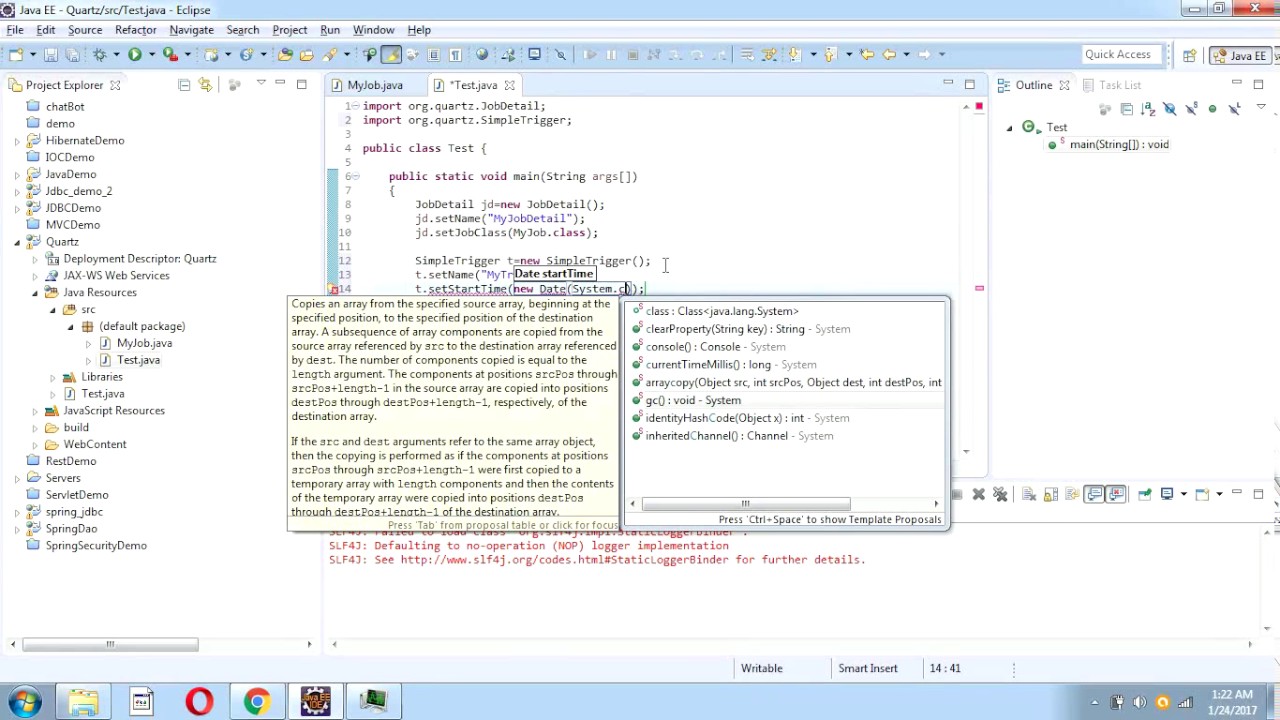The image size is (1280, 720).
Task: Click Project Explorer horizontal scrollbar
Action: click(109, 644)
